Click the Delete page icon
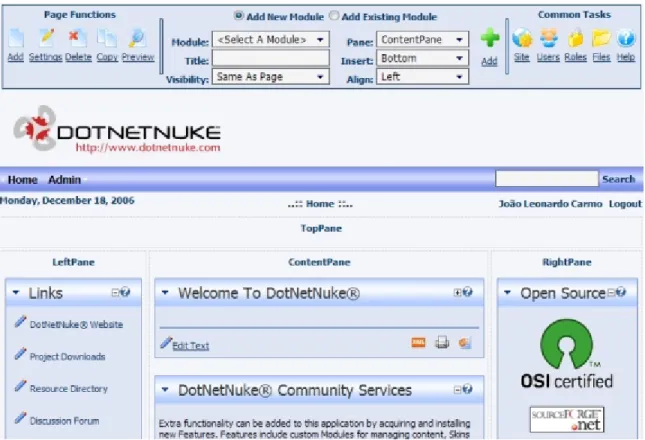 click(77, 38)
